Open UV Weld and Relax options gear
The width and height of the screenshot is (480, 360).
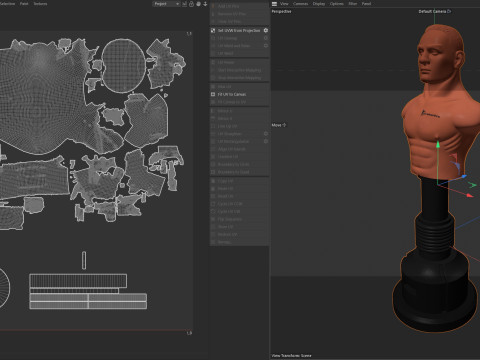tap(266, 46)
